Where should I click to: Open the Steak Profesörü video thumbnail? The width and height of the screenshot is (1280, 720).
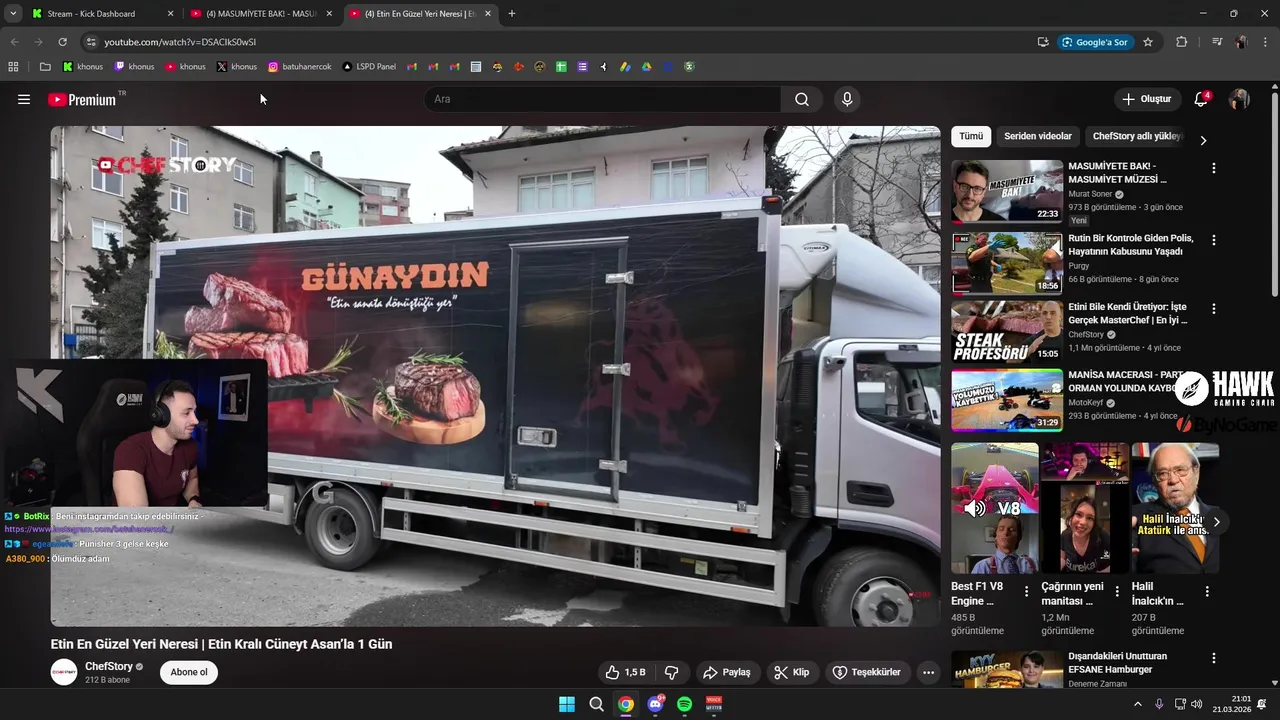1007,332
